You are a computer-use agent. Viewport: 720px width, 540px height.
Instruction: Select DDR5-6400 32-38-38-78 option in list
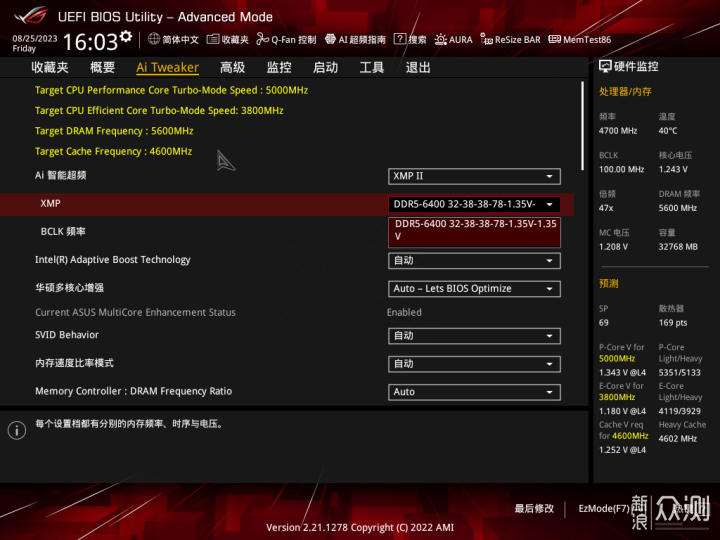474,230
